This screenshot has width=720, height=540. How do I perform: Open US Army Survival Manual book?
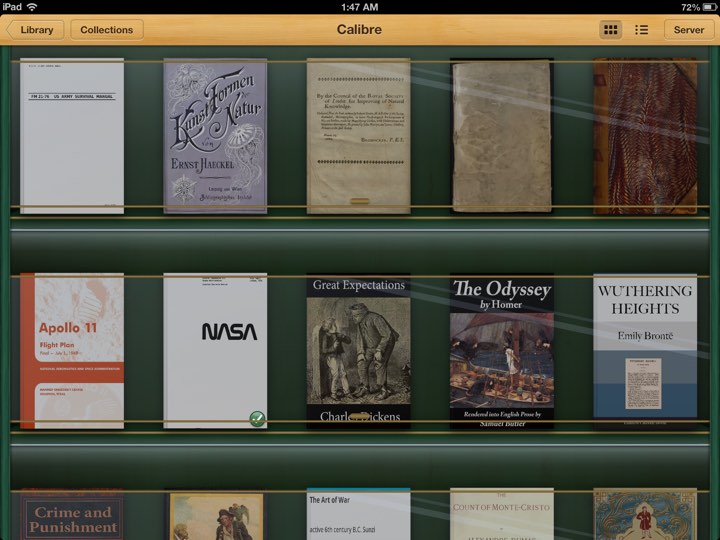pyautogui.click(x=72, y=136)
